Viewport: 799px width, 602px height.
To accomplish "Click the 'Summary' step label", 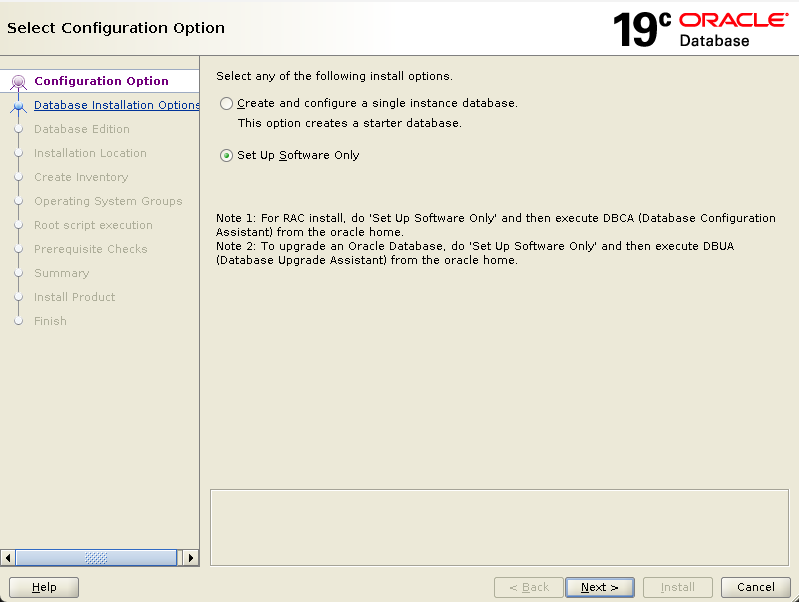I will 62,273.
